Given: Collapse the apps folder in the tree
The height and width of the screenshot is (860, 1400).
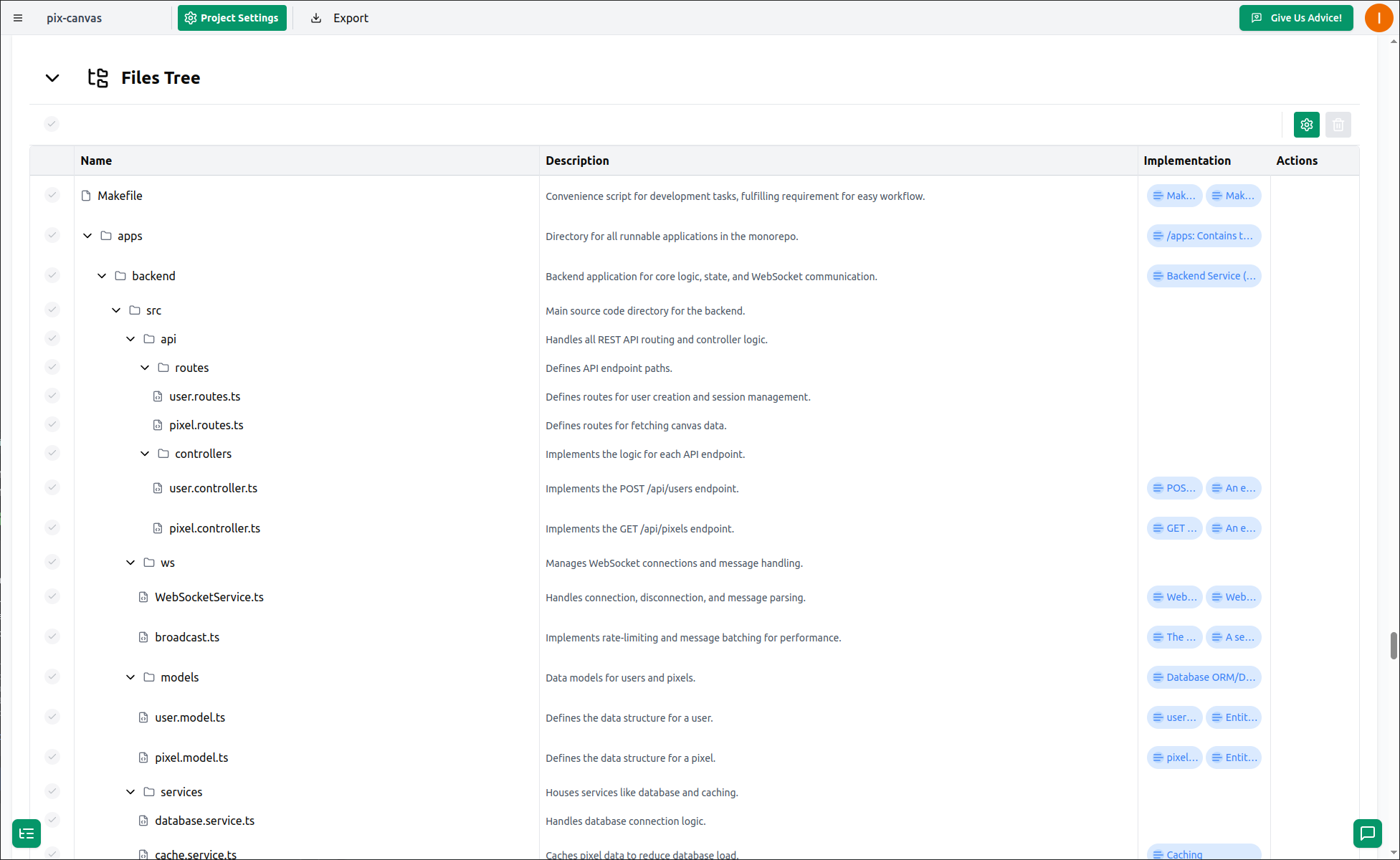Looking at the screenshot, I should (87, 235).
